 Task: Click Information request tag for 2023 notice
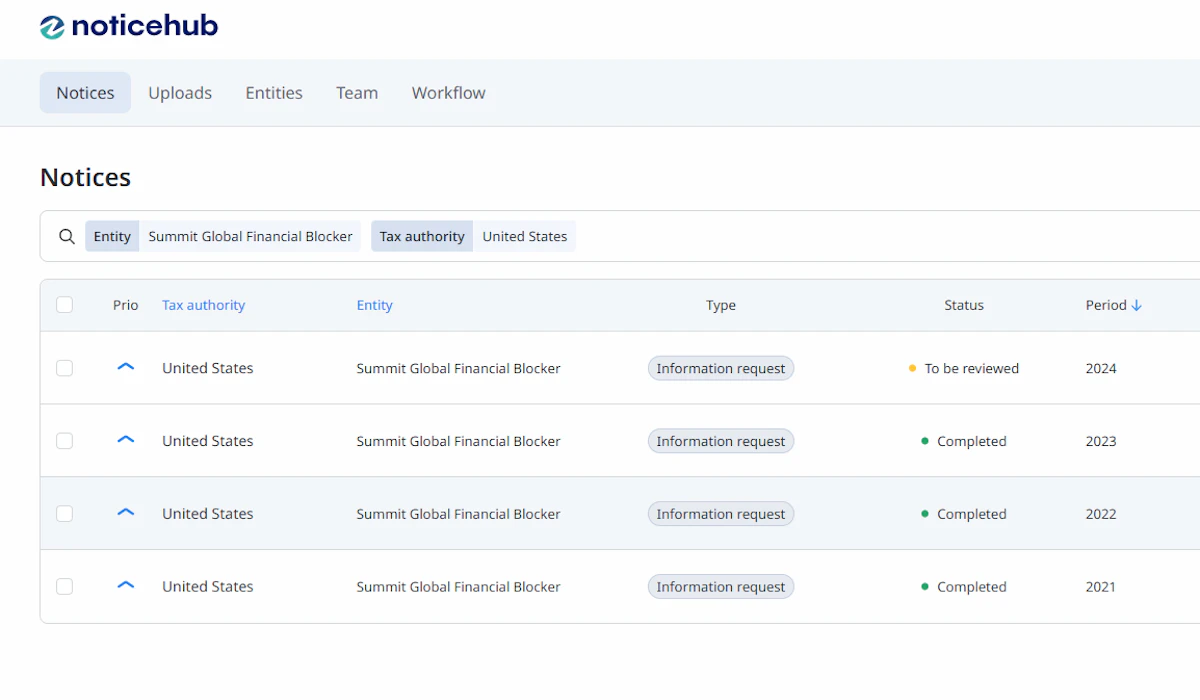[x=720, y=441]
